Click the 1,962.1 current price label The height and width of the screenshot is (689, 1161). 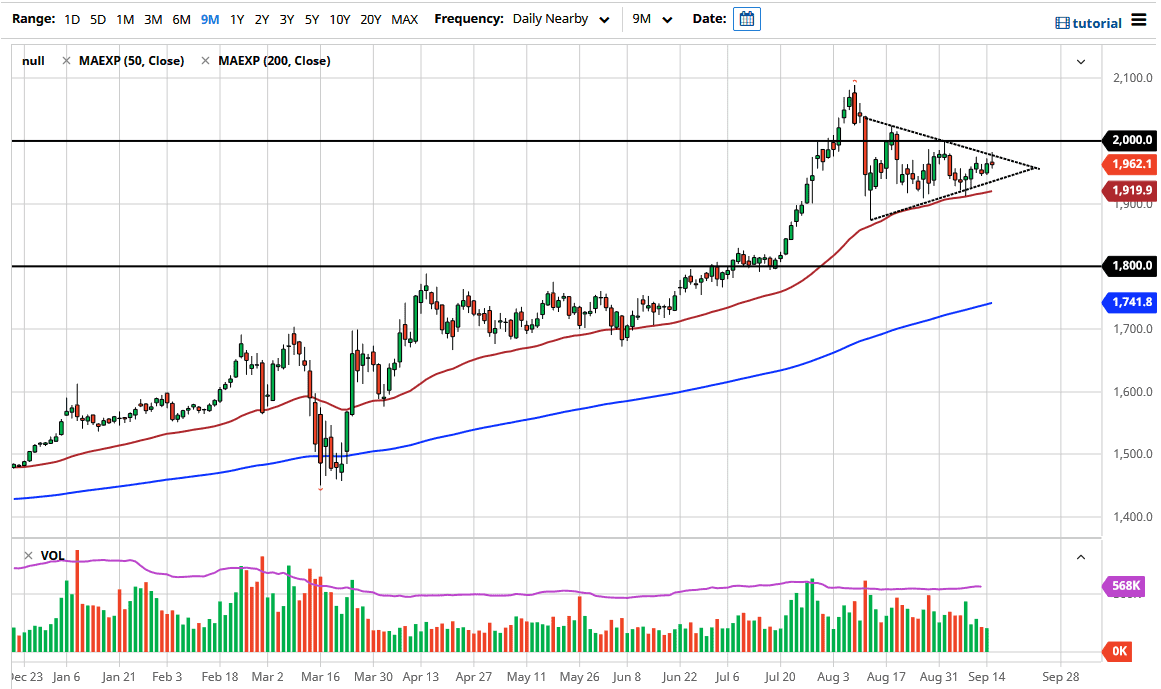(x=1129, y=164)
